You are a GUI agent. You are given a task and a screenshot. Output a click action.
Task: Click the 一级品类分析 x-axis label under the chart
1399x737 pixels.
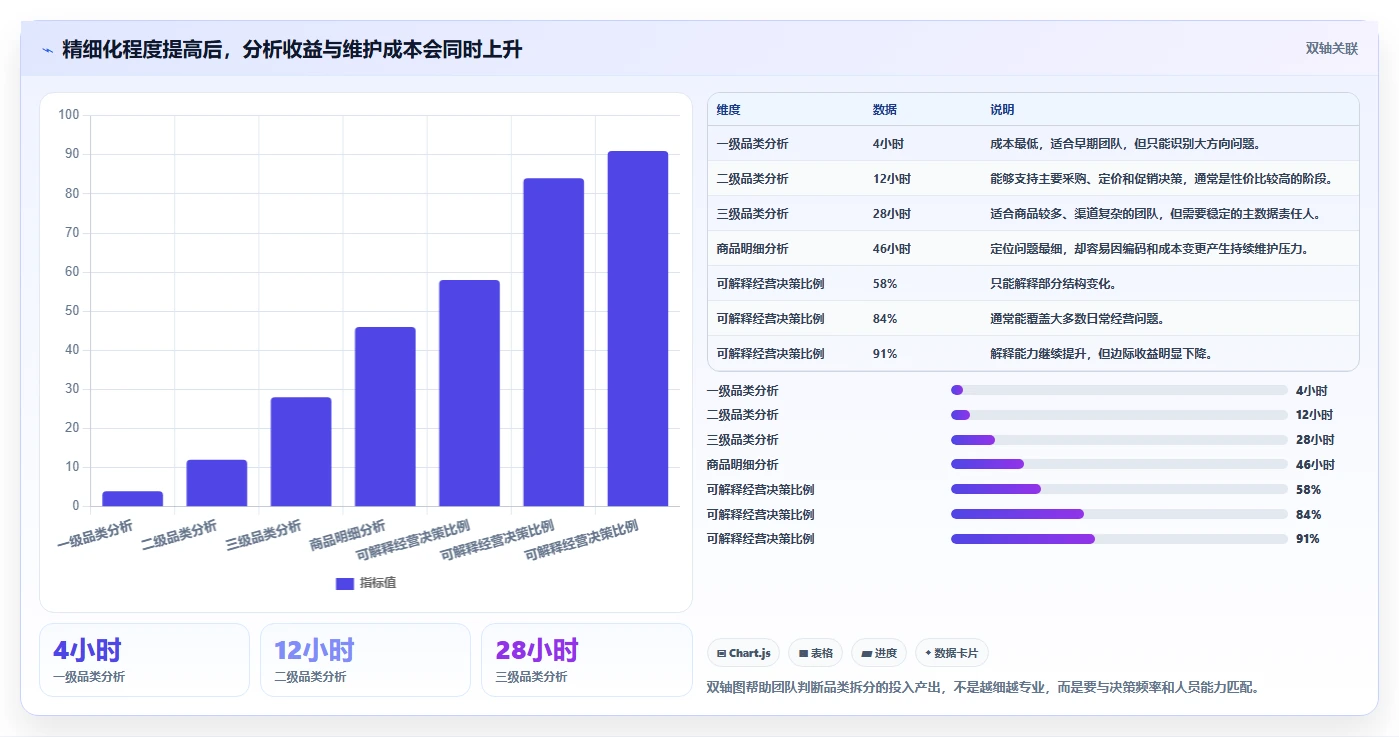point(96,535)
